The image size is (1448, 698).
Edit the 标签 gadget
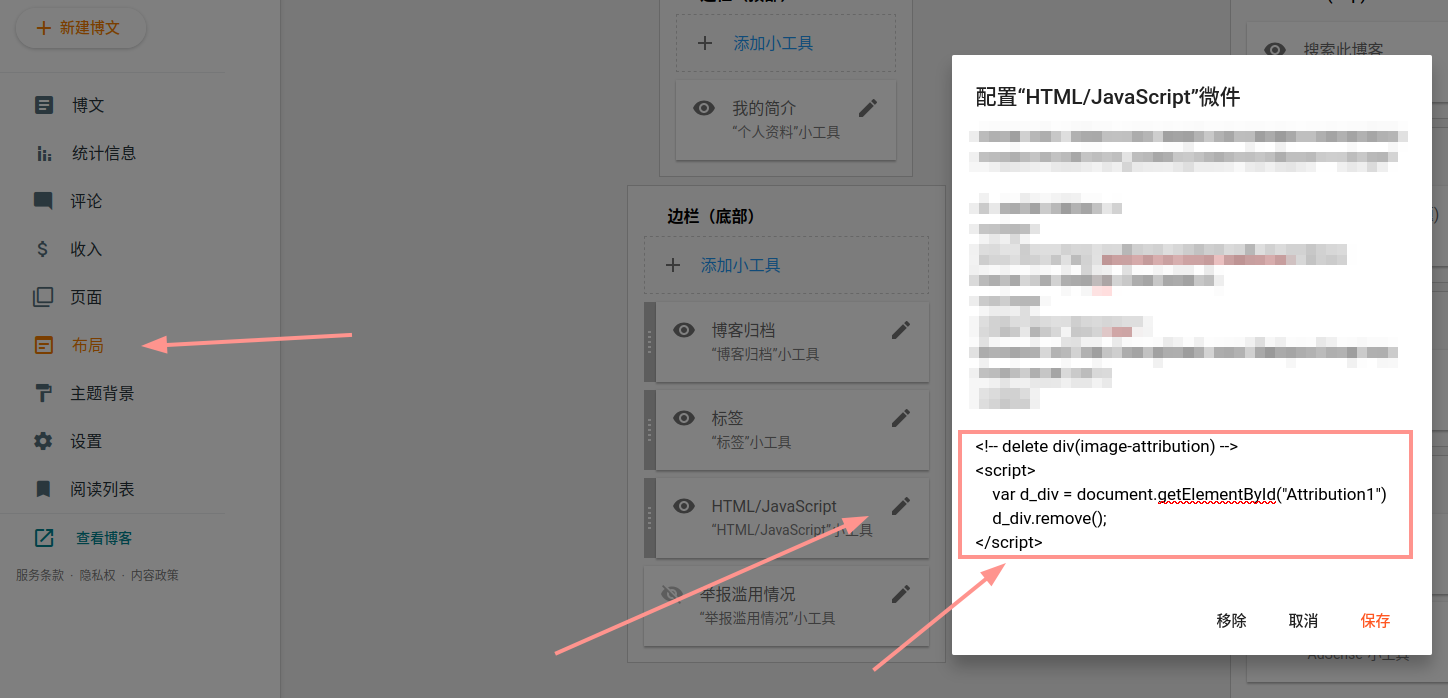(901, 418)
